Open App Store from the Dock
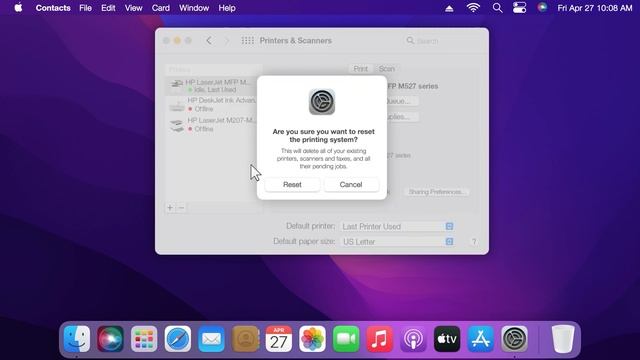The height and width of the screenshot is (360, 640). (x=480, y=339)
